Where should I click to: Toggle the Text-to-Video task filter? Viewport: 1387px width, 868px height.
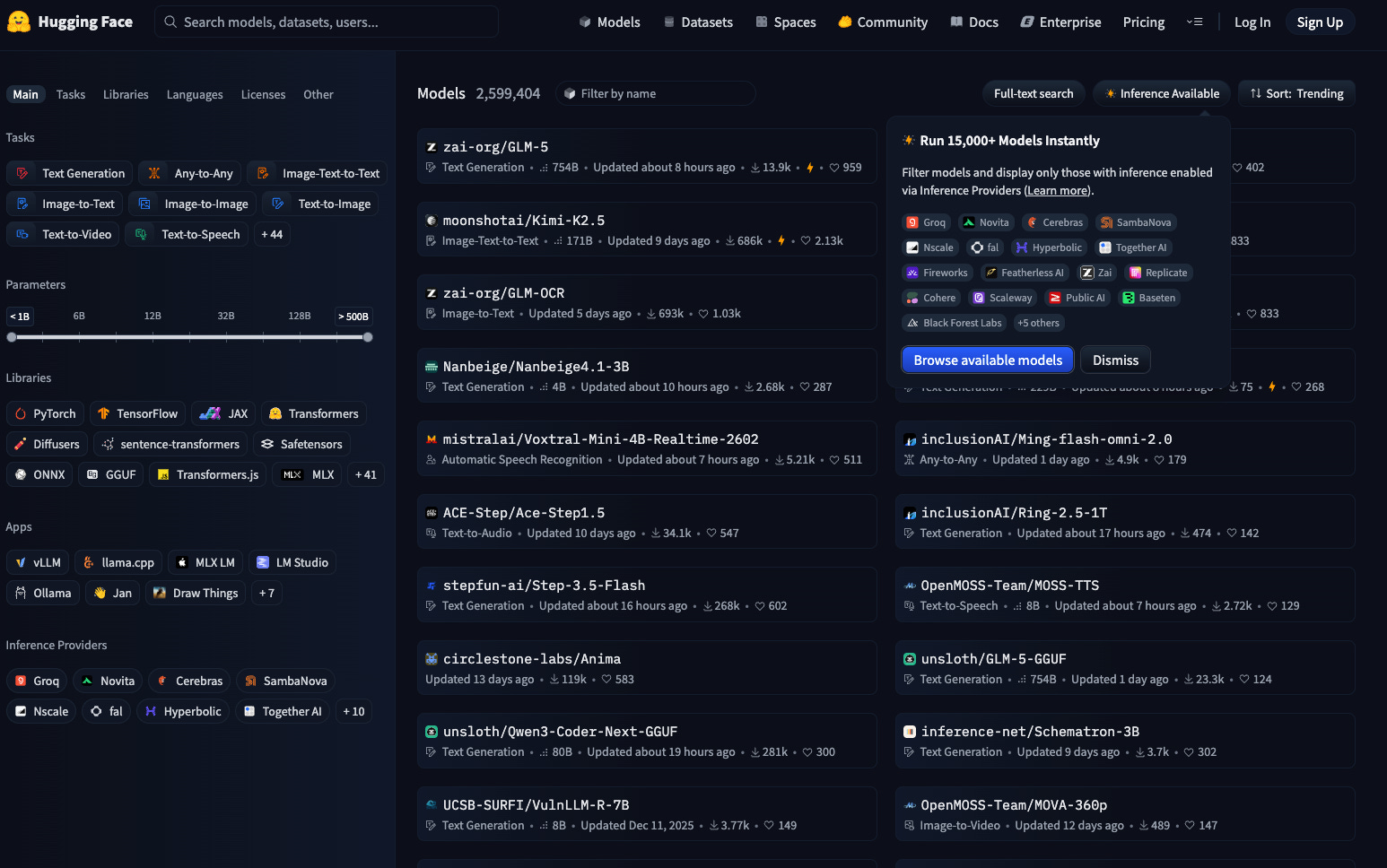point(63,234)
